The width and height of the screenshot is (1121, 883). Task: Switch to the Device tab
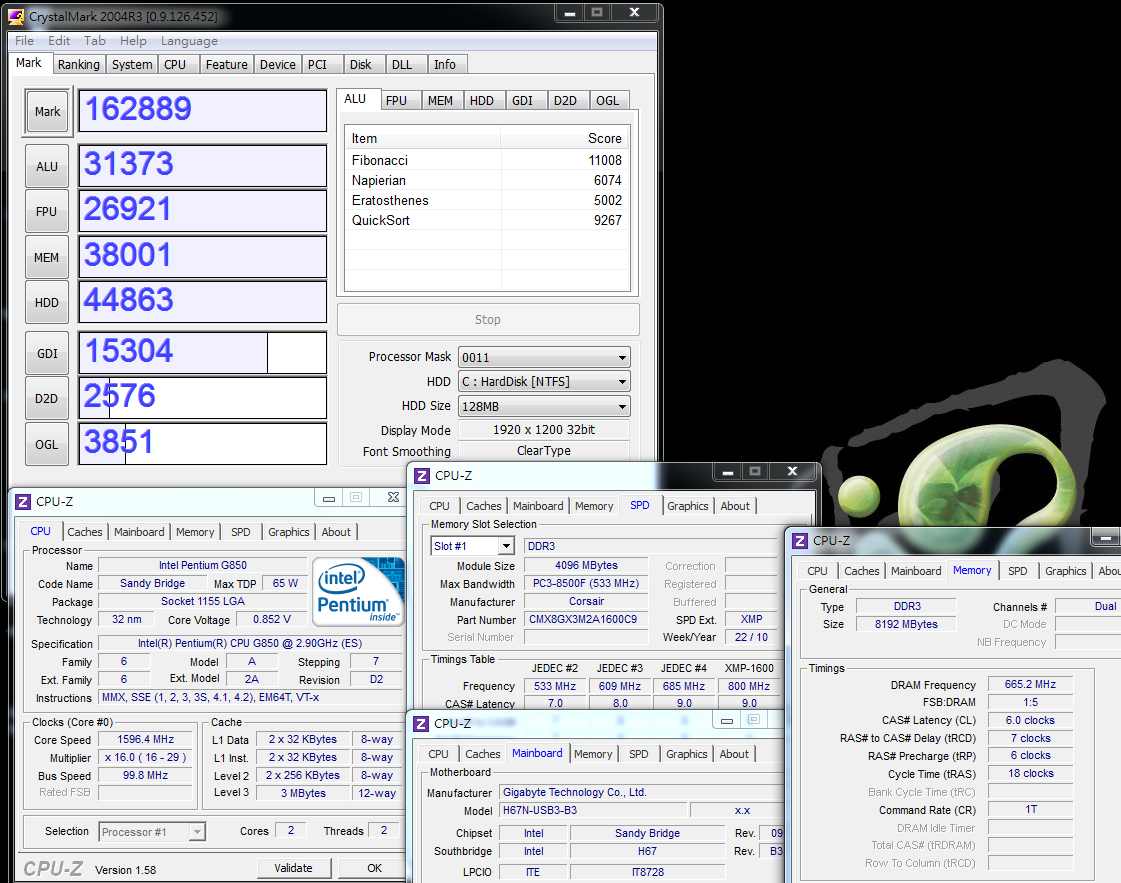pyautogui.click(x=277, y=64)
